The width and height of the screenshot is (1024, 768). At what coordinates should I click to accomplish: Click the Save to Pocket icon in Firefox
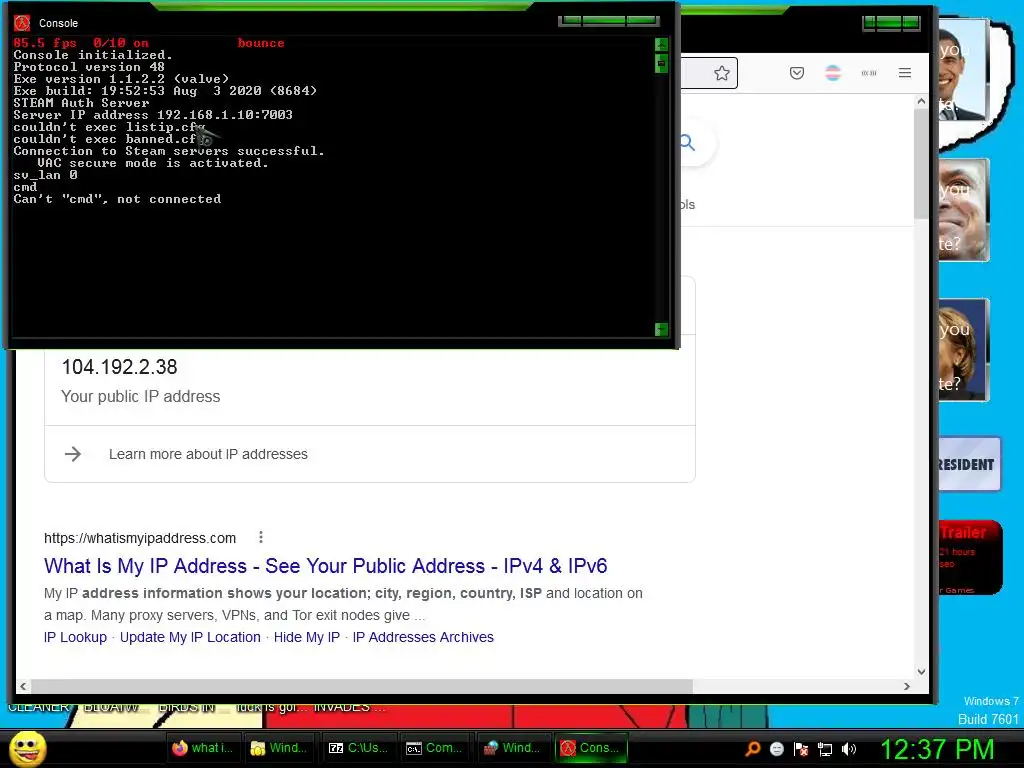797,73
